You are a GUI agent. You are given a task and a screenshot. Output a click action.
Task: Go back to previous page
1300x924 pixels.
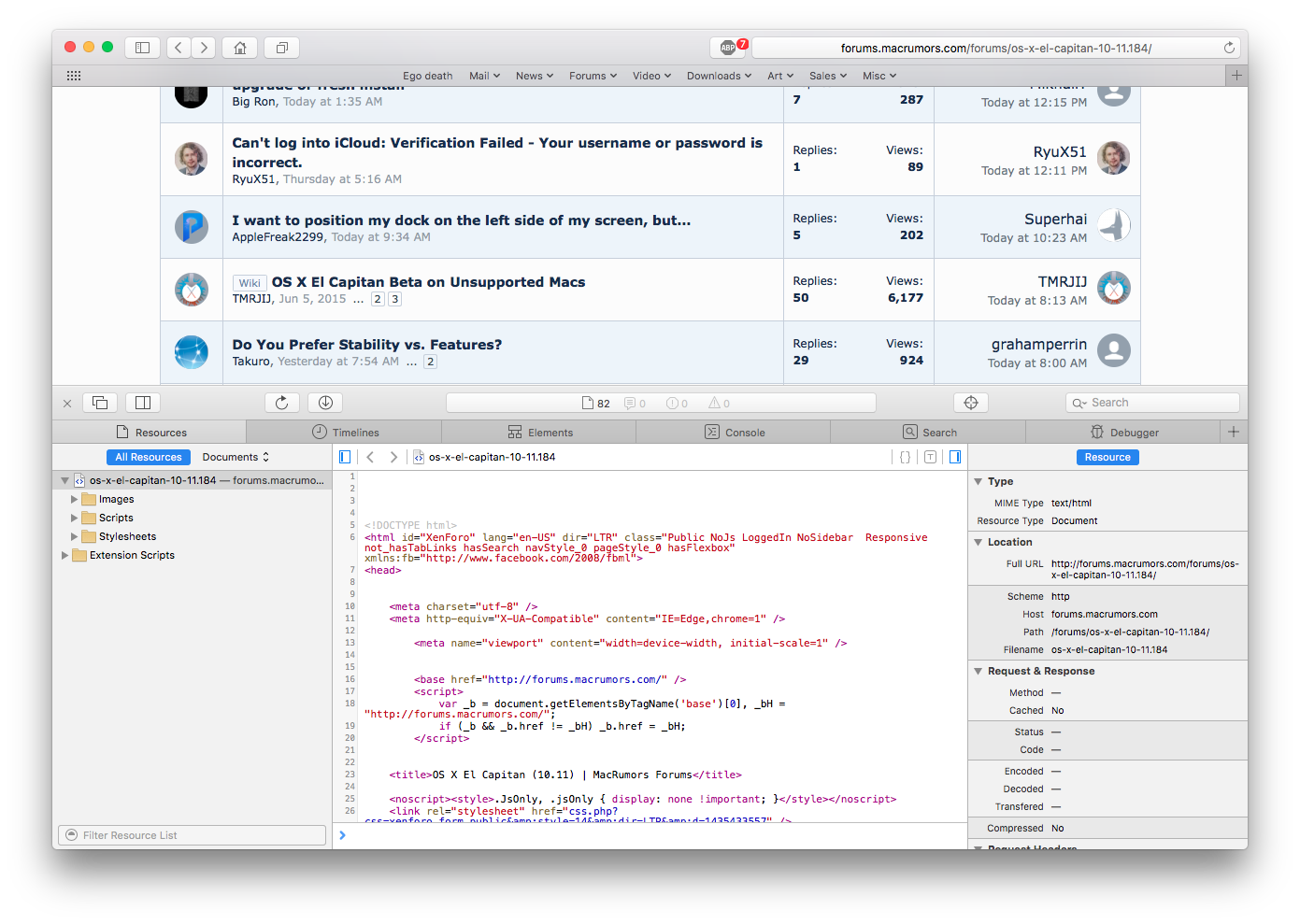click(x=179, y=48)
